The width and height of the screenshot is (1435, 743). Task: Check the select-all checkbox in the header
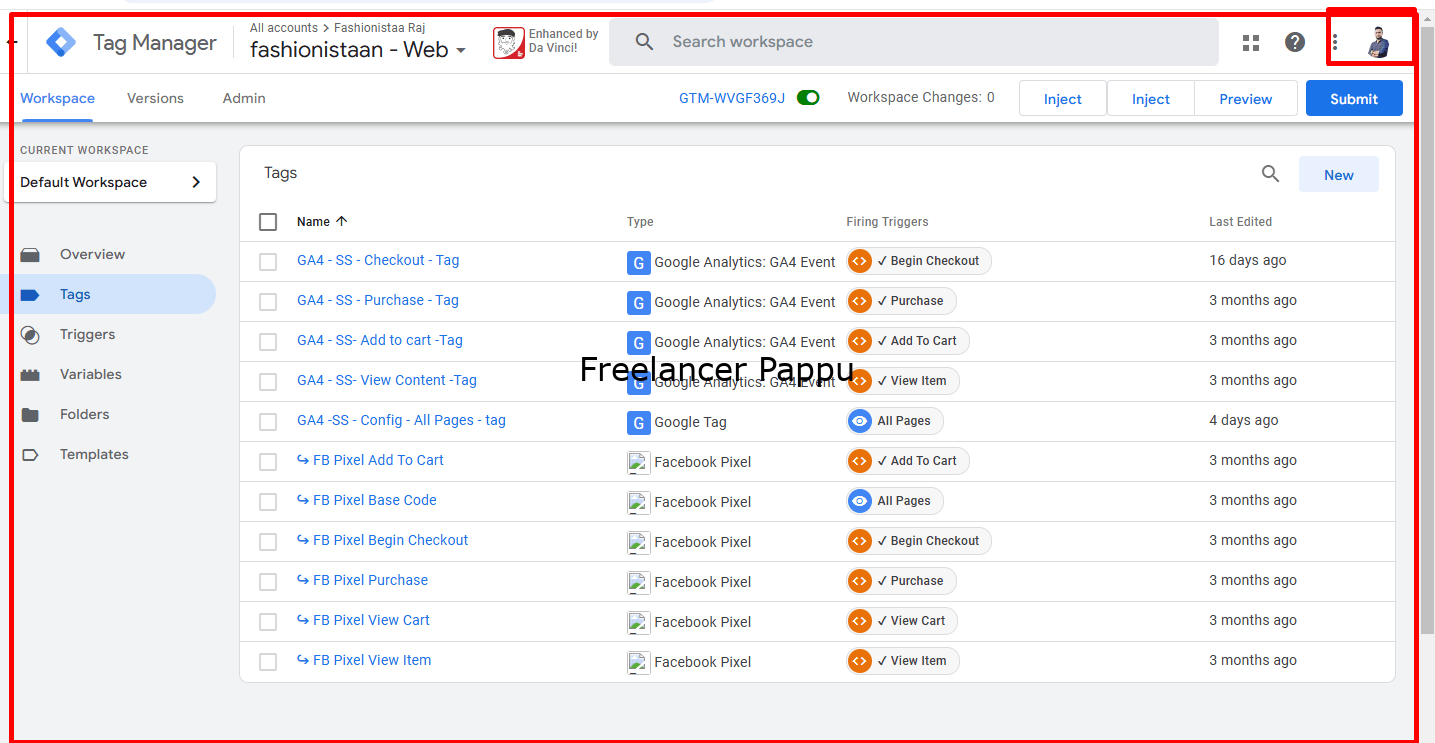point(268,222)
